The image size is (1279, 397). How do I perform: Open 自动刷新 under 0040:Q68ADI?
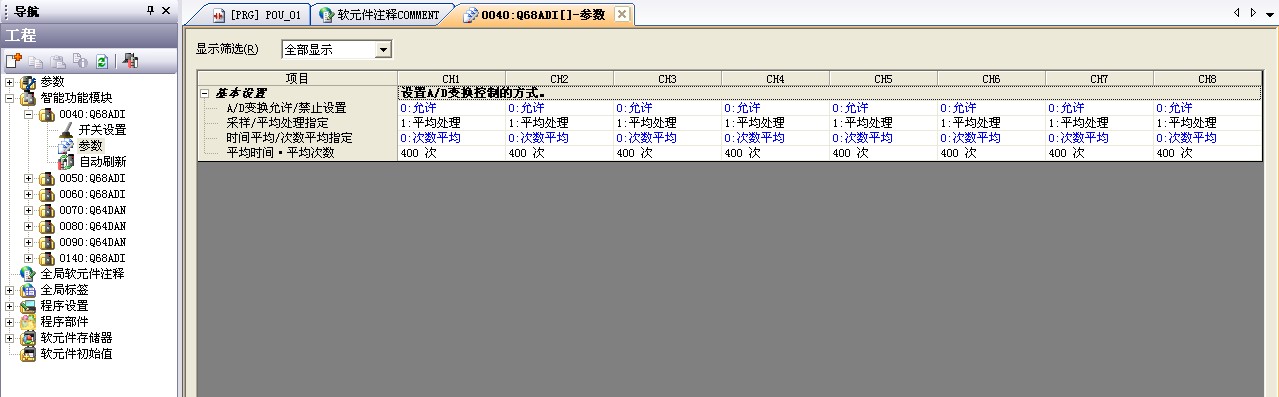point(102,162)
